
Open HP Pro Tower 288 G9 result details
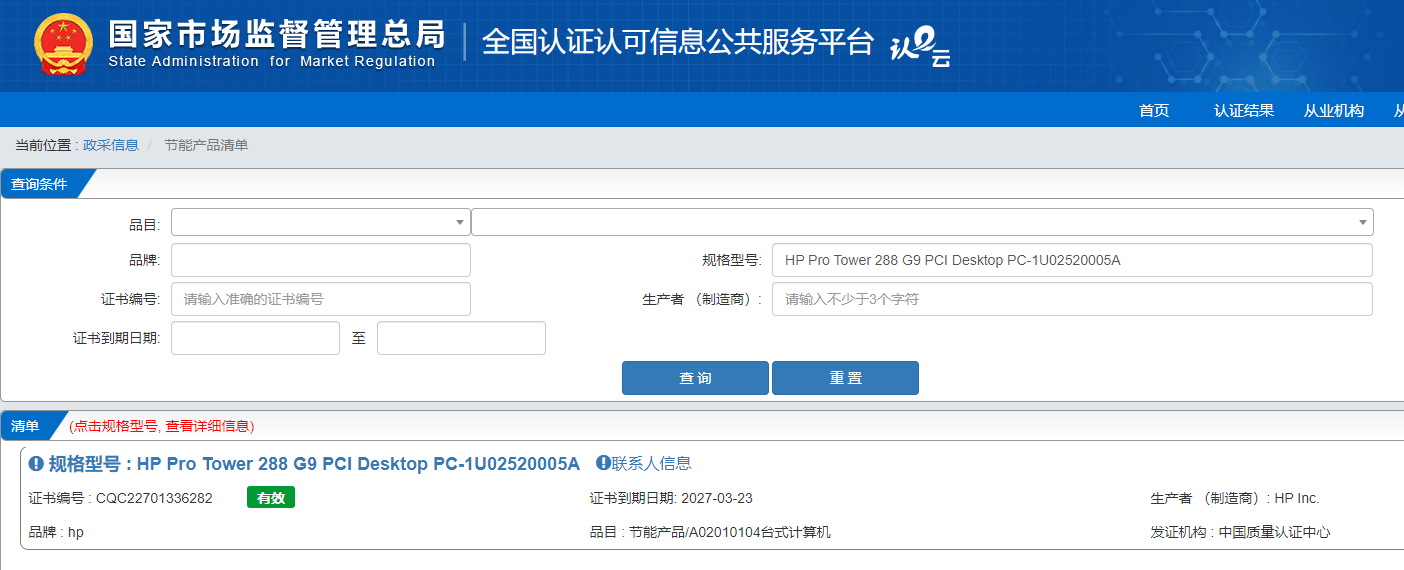(314, 464)
